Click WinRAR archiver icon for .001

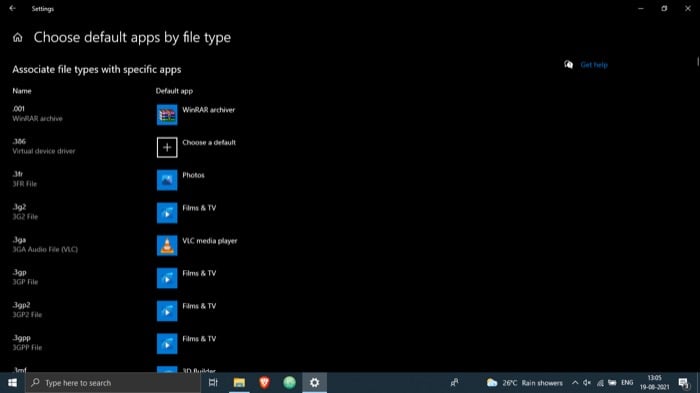click(167, 115)
